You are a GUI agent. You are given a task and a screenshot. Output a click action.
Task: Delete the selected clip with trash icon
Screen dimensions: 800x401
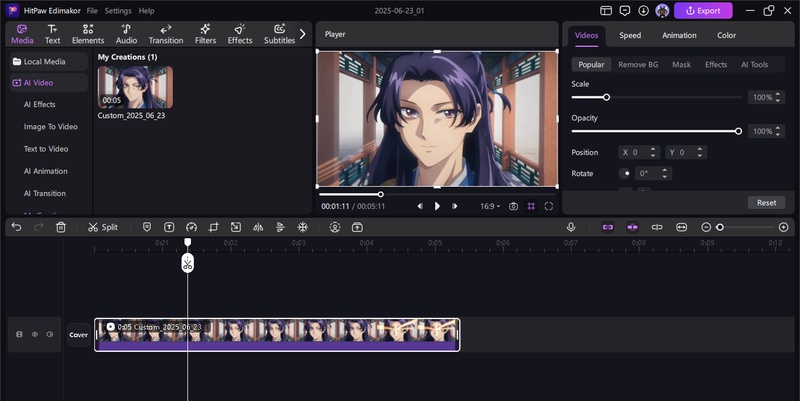61,227
